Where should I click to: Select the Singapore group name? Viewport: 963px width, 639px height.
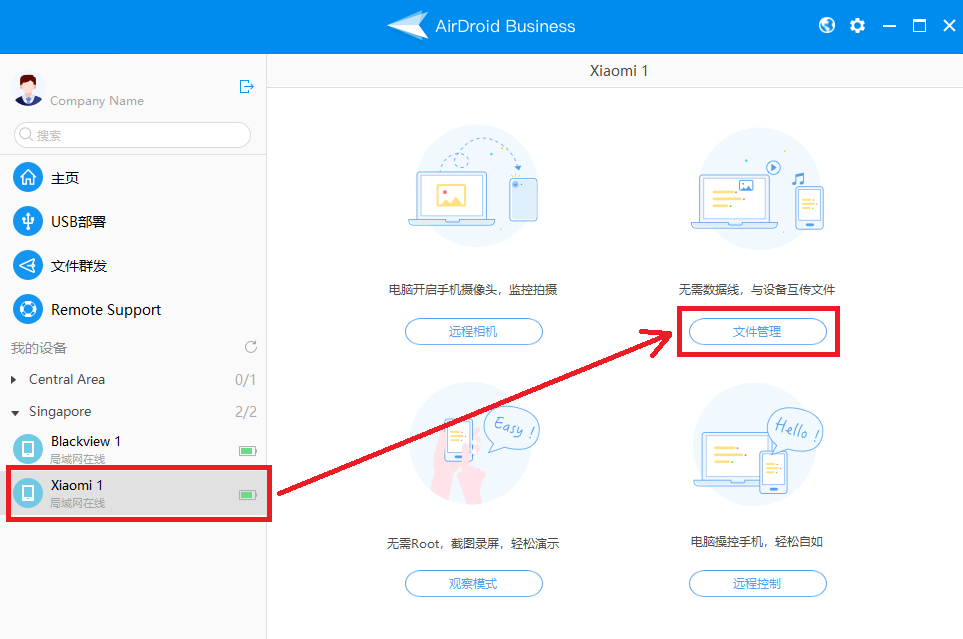click(x=60, y=412)
